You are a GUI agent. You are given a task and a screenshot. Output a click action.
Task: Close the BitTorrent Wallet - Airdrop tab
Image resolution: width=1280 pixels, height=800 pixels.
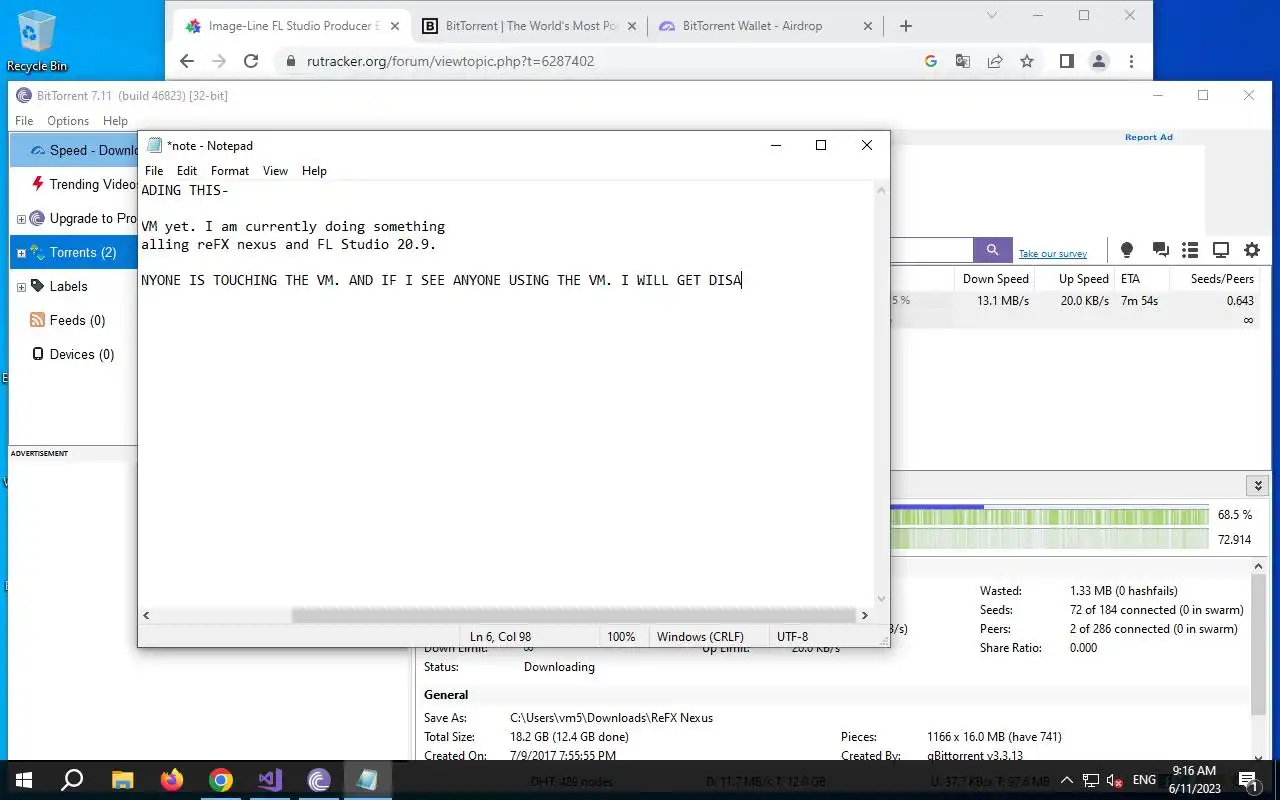(867, 26)
